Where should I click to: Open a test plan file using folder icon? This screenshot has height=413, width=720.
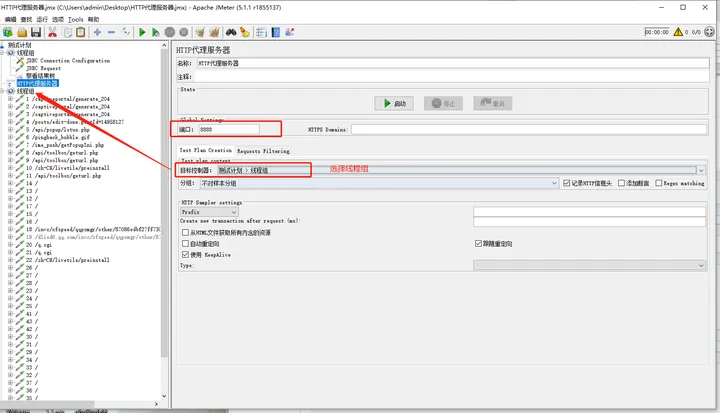click(x=22, y=32)
